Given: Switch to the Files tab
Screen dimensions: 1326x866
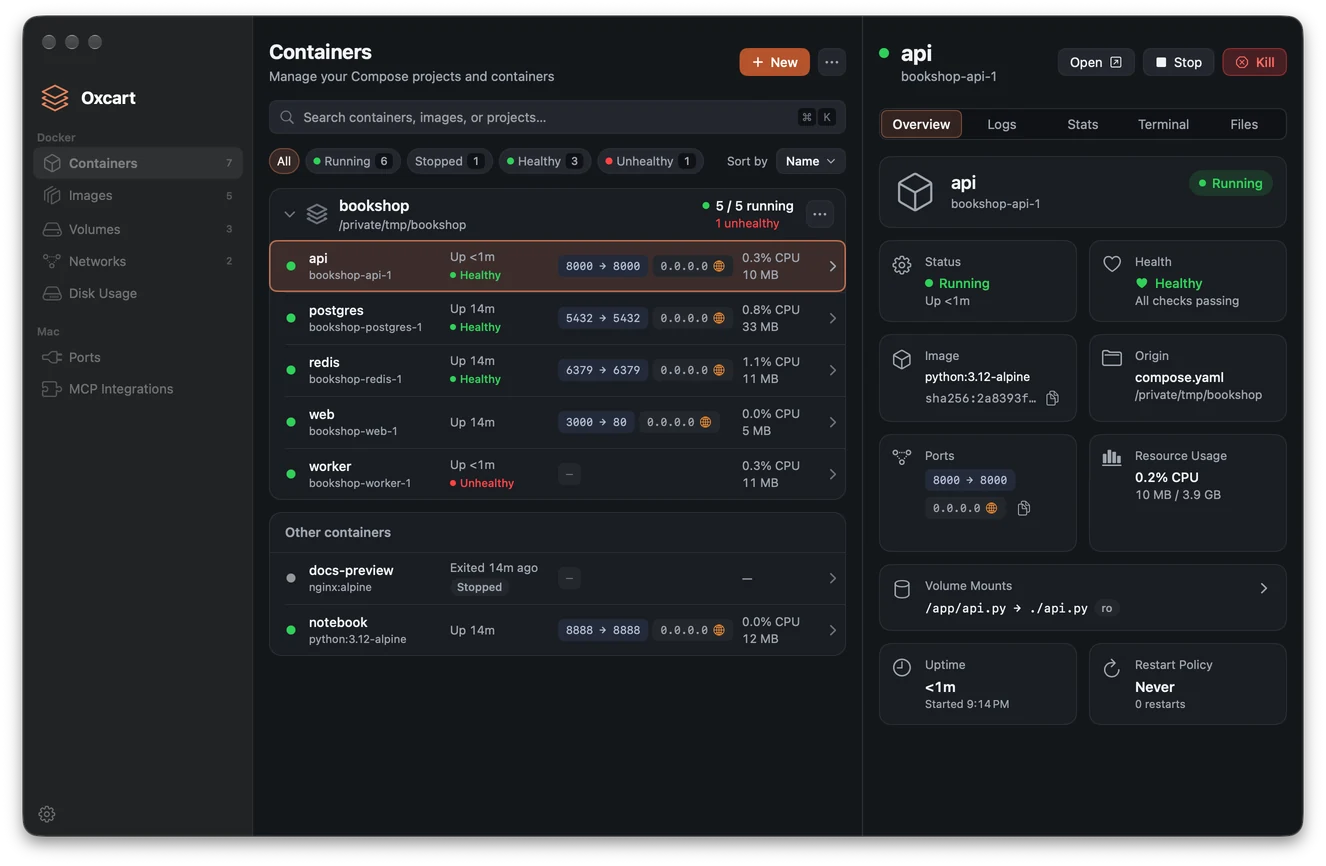Looking at the screenshot, I should tap(1244, 124).
